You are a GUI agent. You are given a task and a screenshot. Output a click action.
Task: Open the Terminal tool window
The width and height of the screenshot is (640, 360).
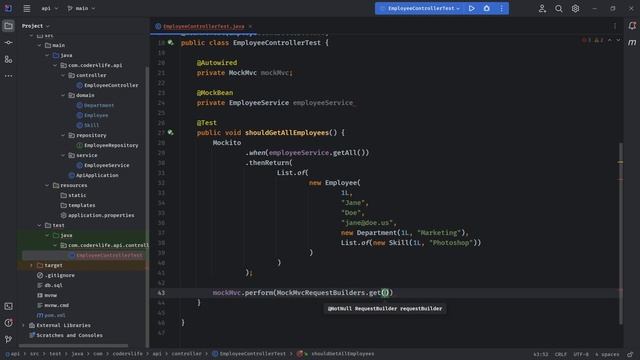(8, 306)
